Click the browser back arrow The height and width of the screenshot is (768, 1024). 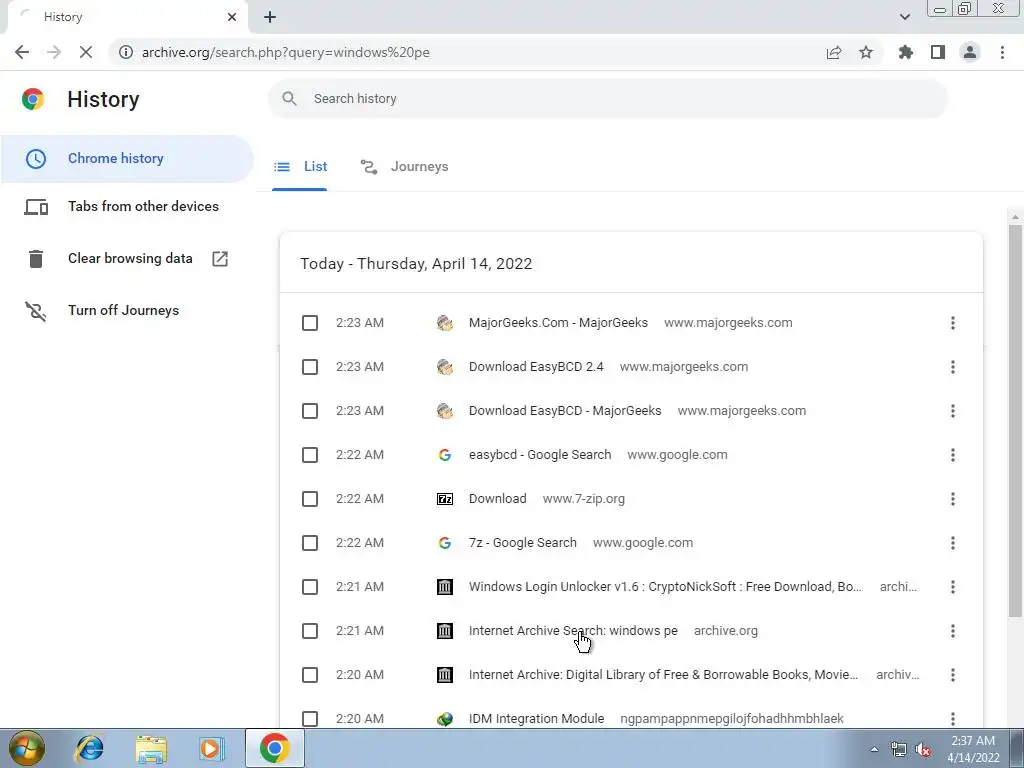(x=22, y=52)
